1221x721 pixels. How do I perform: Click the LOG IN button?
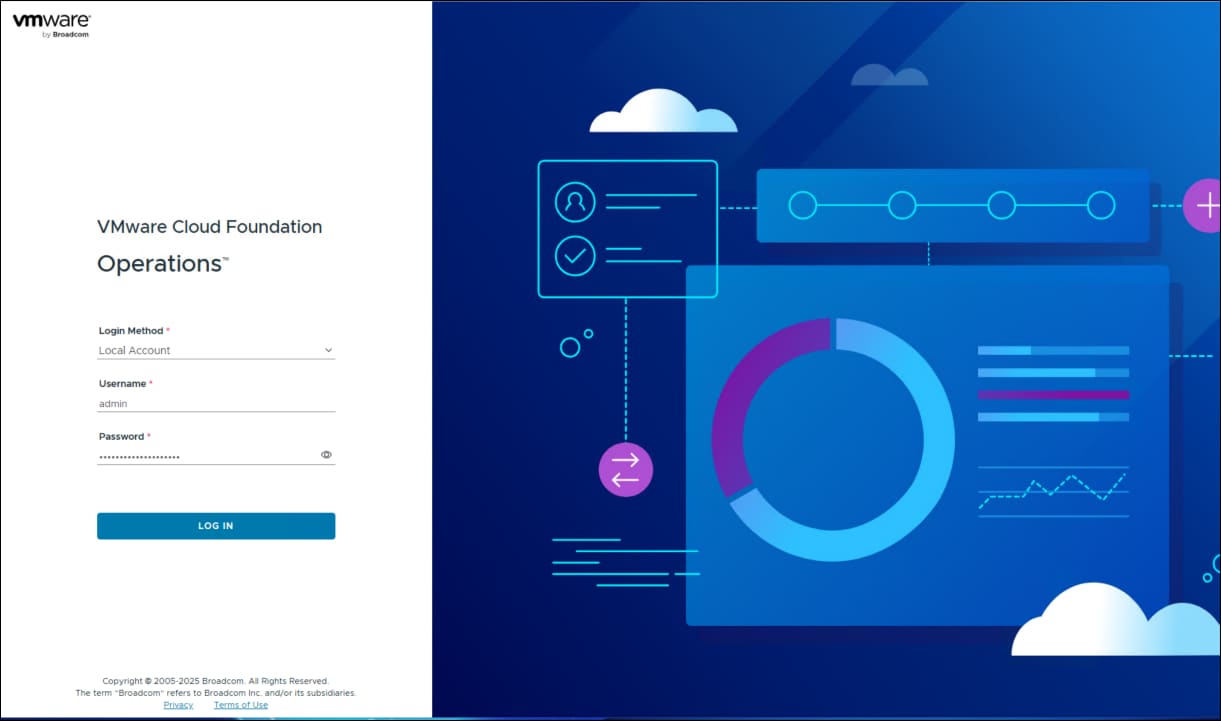tap(216, 526)
